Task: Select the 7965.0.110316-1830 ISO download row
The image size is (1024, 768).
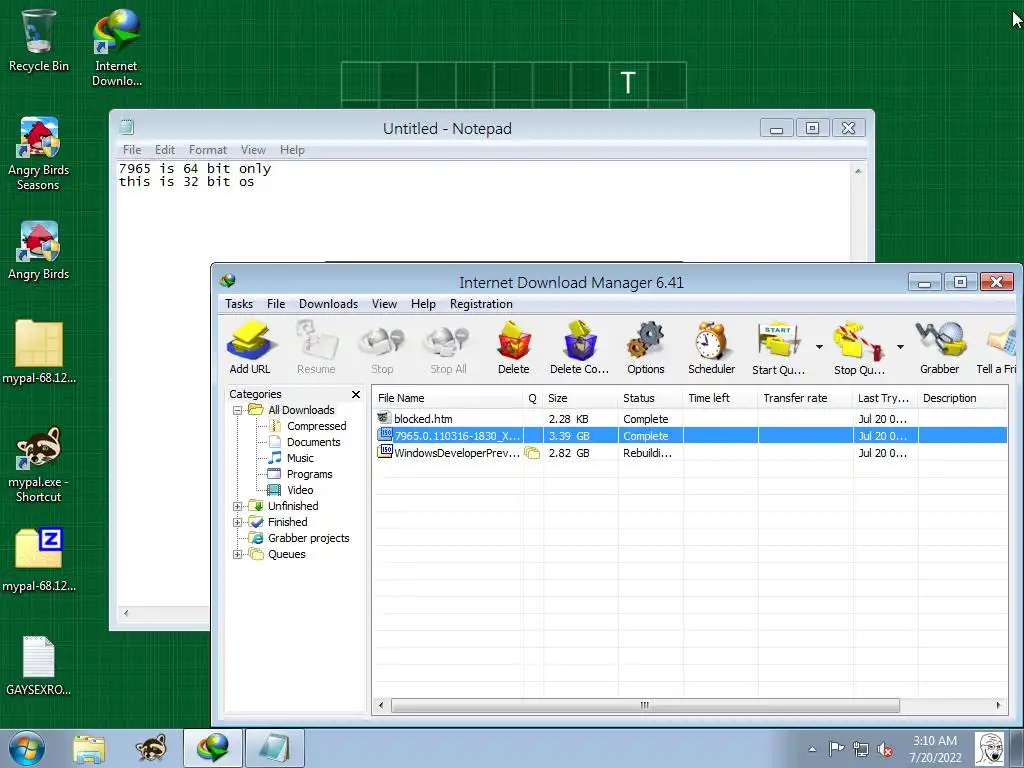Action: 690,436
